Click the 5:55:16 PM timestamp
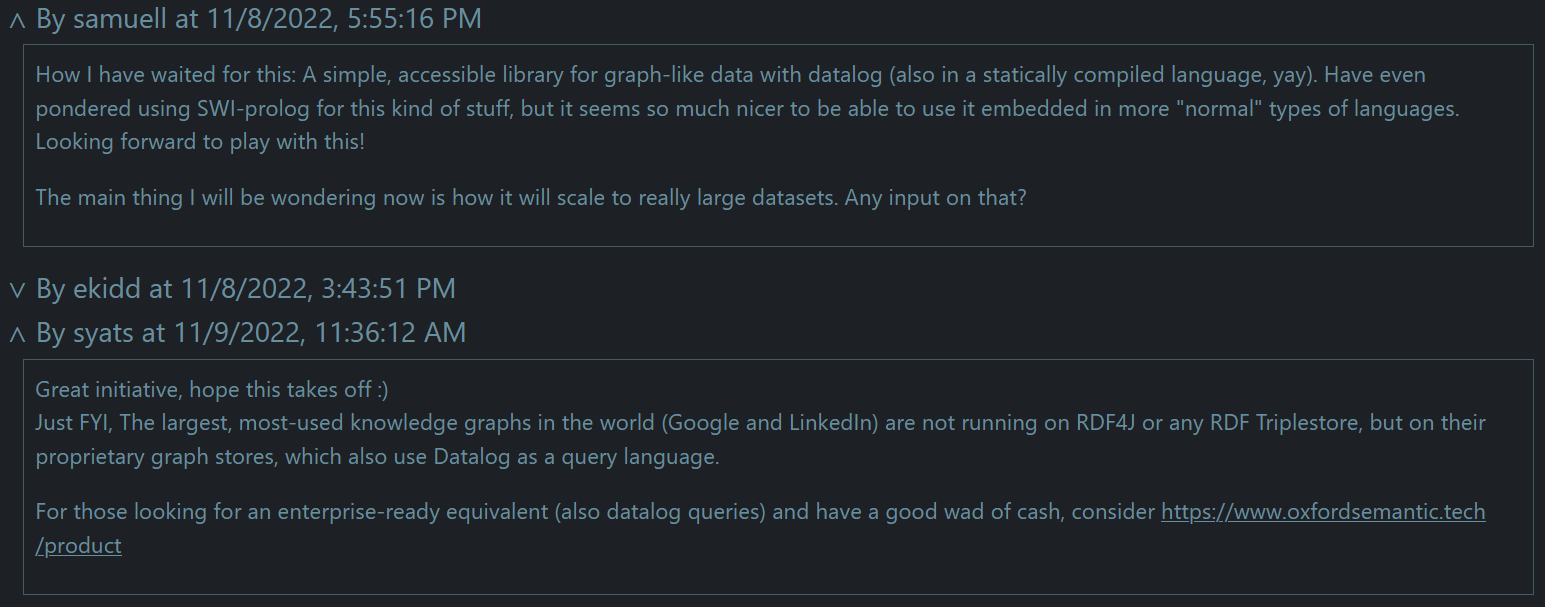Image resolution: width=1545 pixels, height=607 pixels. point(414,19)
